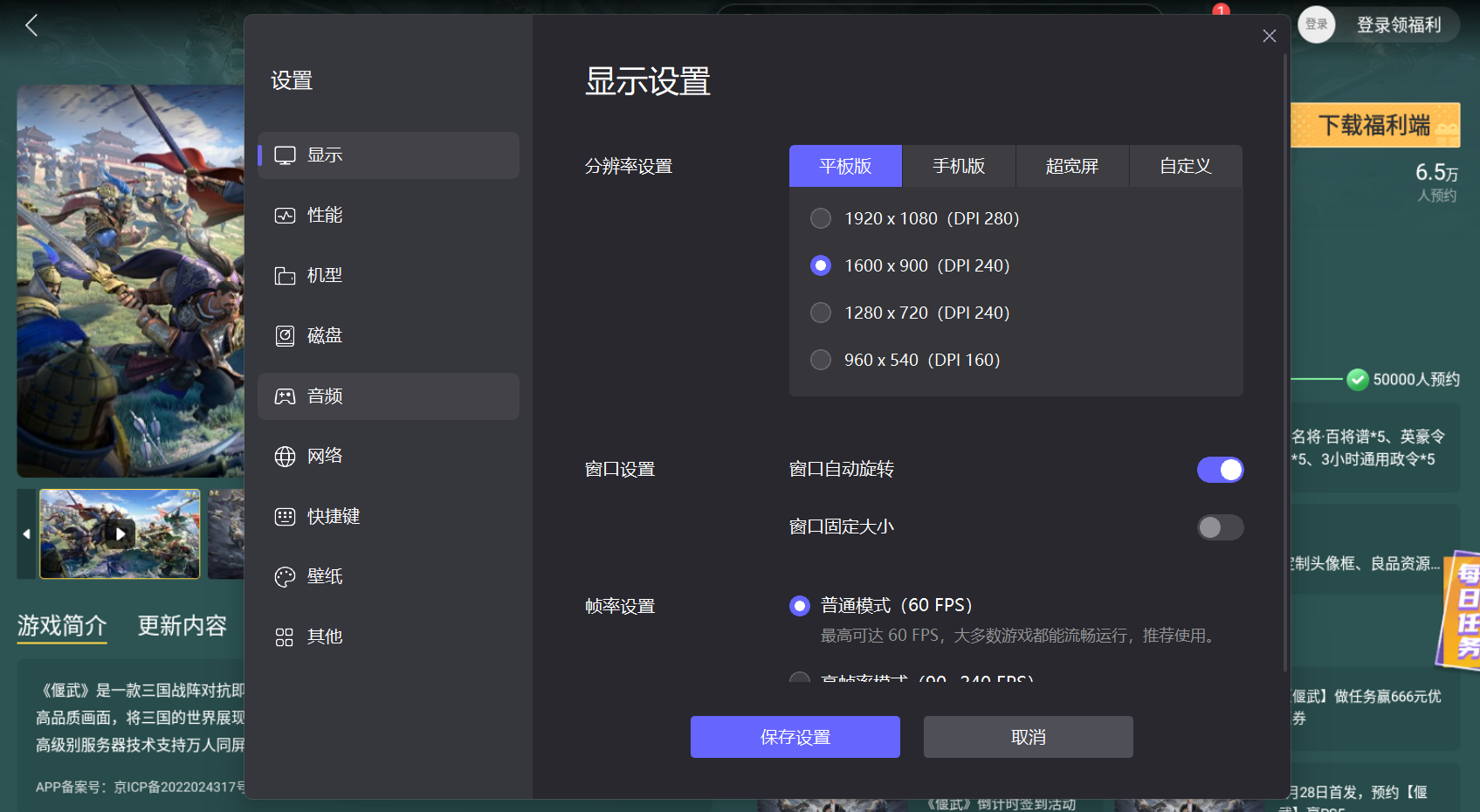Enable the 窗口固定大小 toggle
Viewport: 1480px width, 812px height.
click(1220, 527)
